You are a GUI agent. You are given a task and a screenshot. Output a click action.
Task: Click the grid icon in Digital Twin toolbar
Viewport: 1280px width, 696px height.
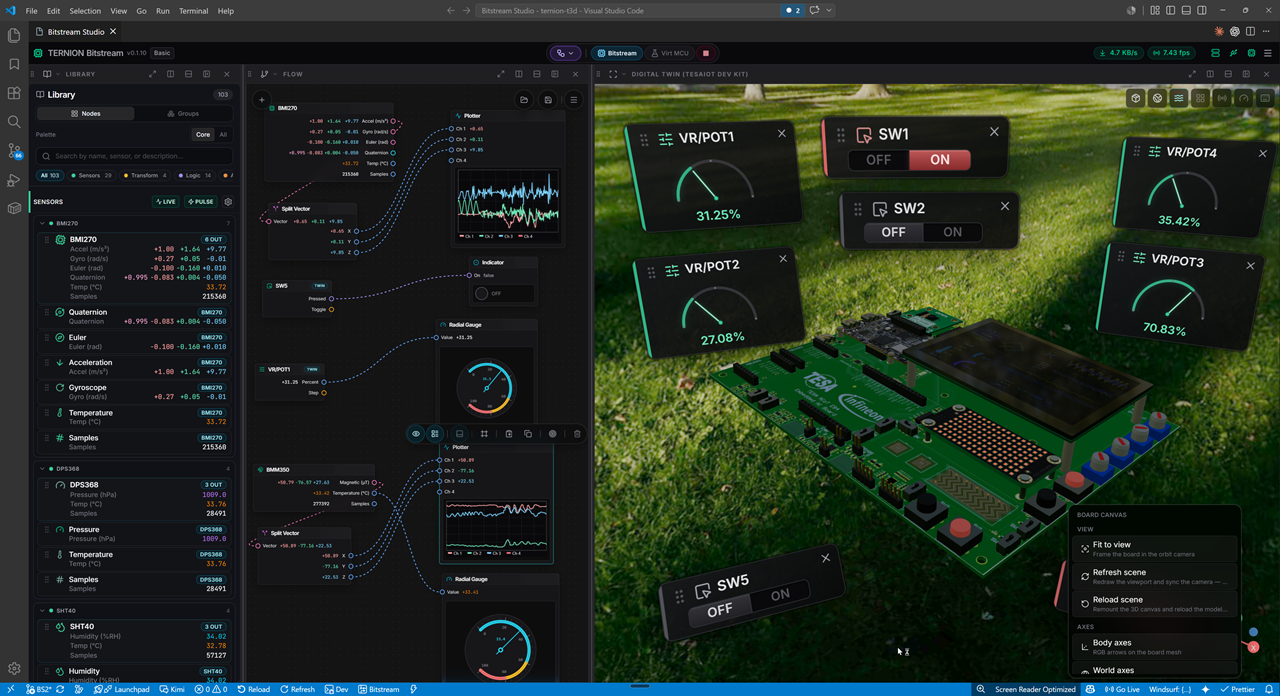pyautogui.click(x=1200, y=98)
